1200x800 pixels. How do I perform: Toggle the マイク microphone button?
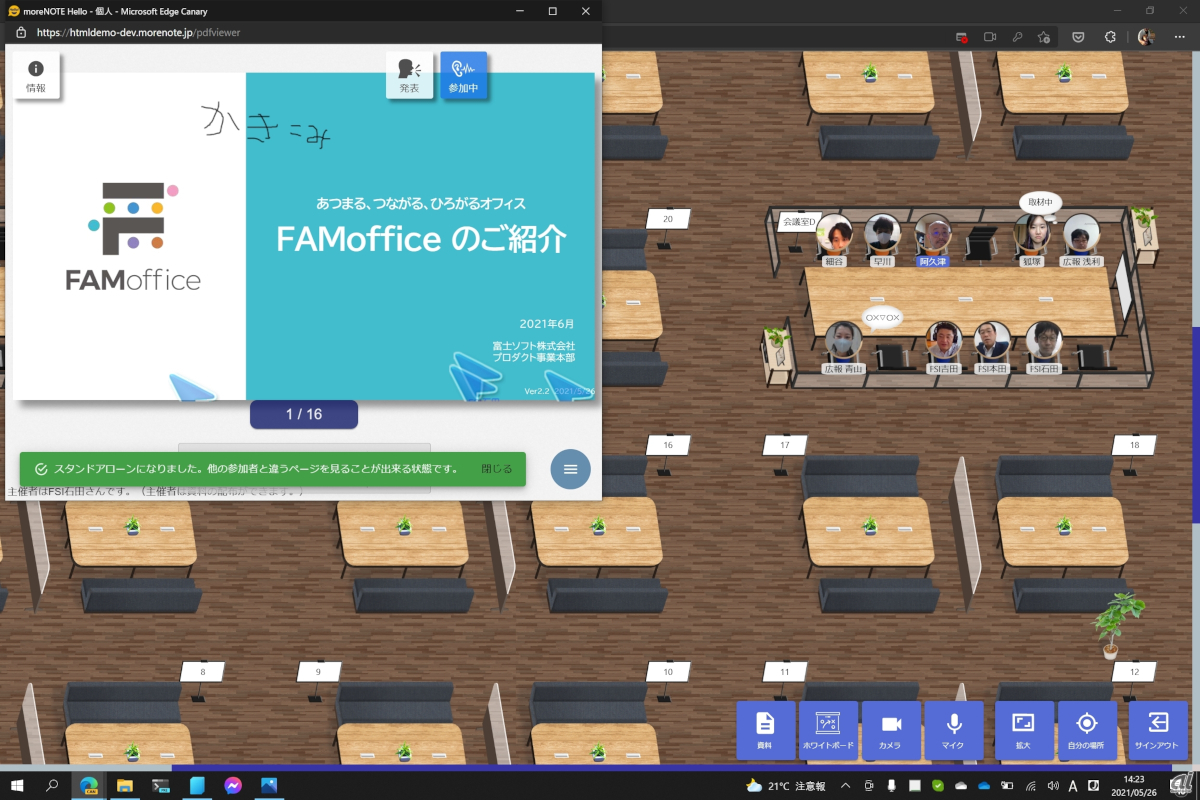click(x=953, y=730)
